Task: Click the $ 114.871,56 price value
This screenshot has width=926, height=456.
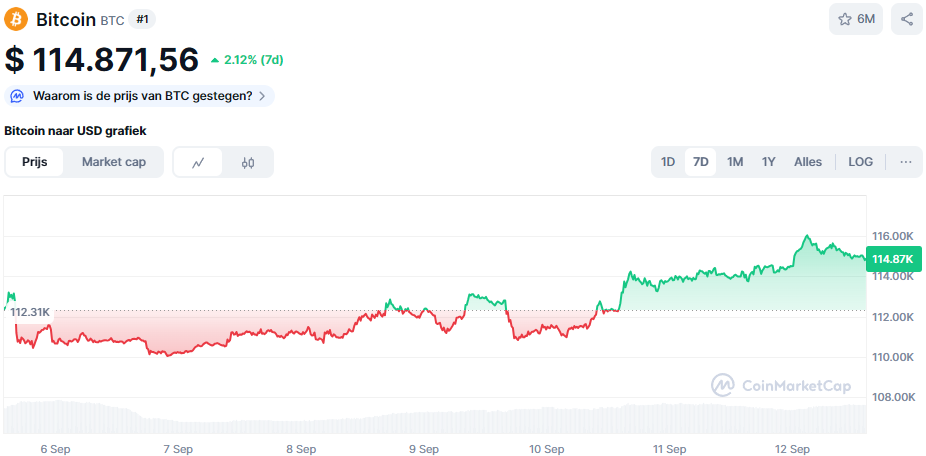Action: [x=101, y=60]
